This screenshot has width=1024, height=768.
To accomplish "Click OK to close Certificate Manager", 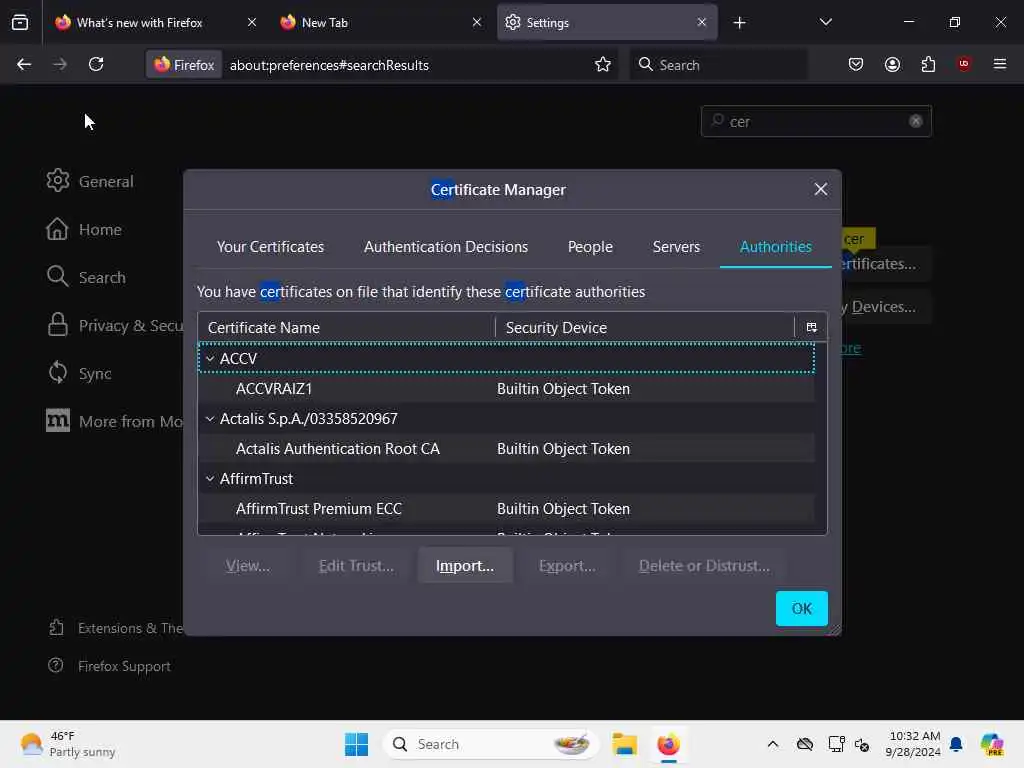I will point(801,609).
